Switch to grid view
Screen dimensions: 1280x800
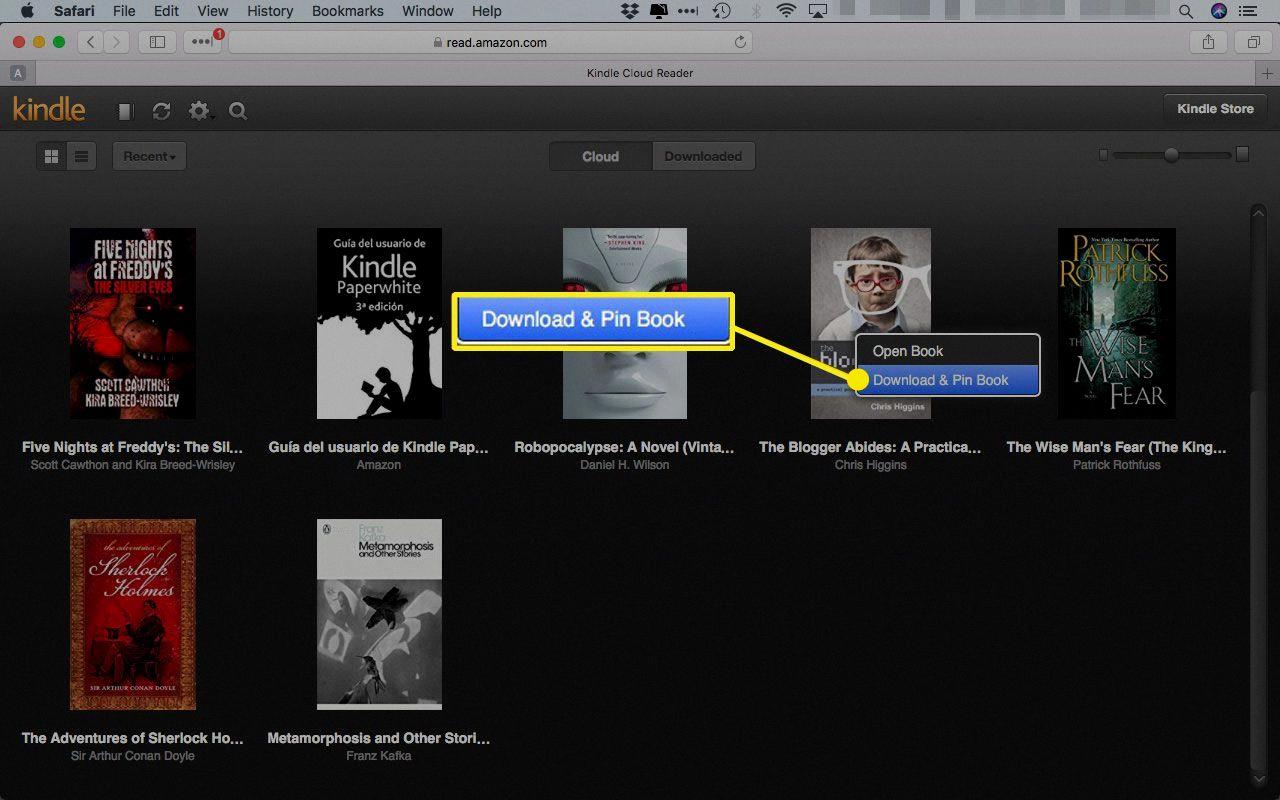pyautogui.click(x=52, y=156)
